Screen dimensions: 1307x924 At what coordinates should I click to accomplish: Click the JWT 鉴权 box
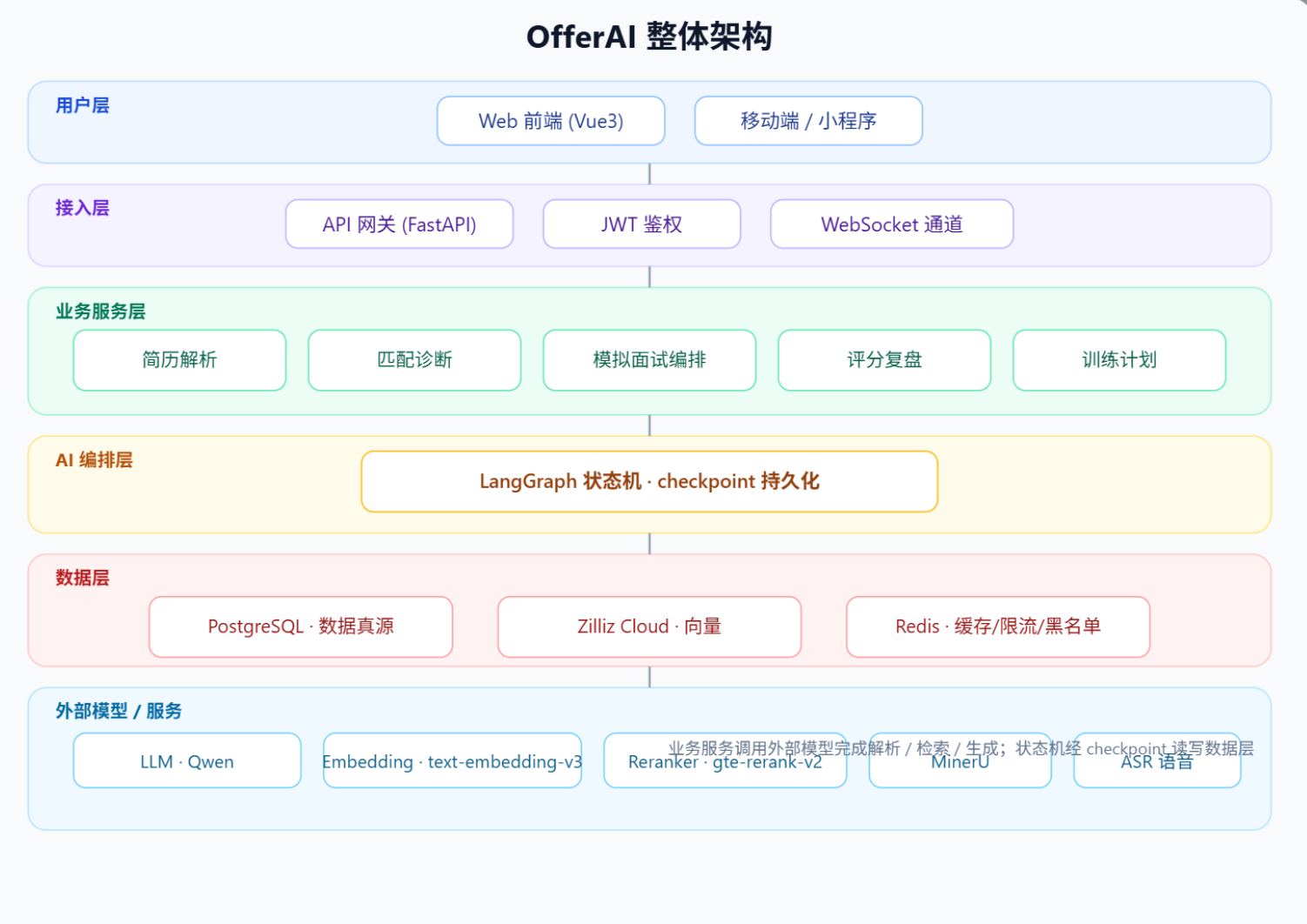[642, 224]
